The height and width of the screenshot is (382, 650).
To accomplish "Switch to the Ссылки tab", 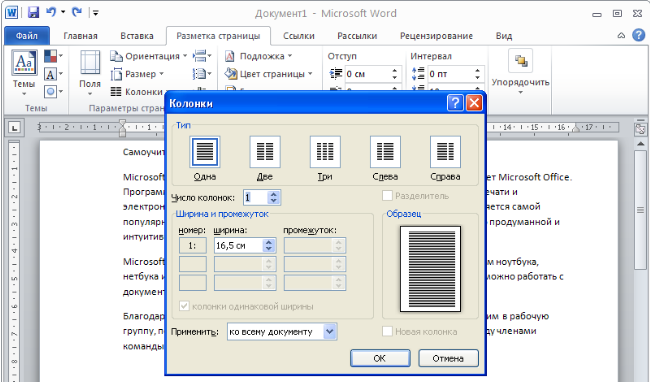I will coord(299,36).
